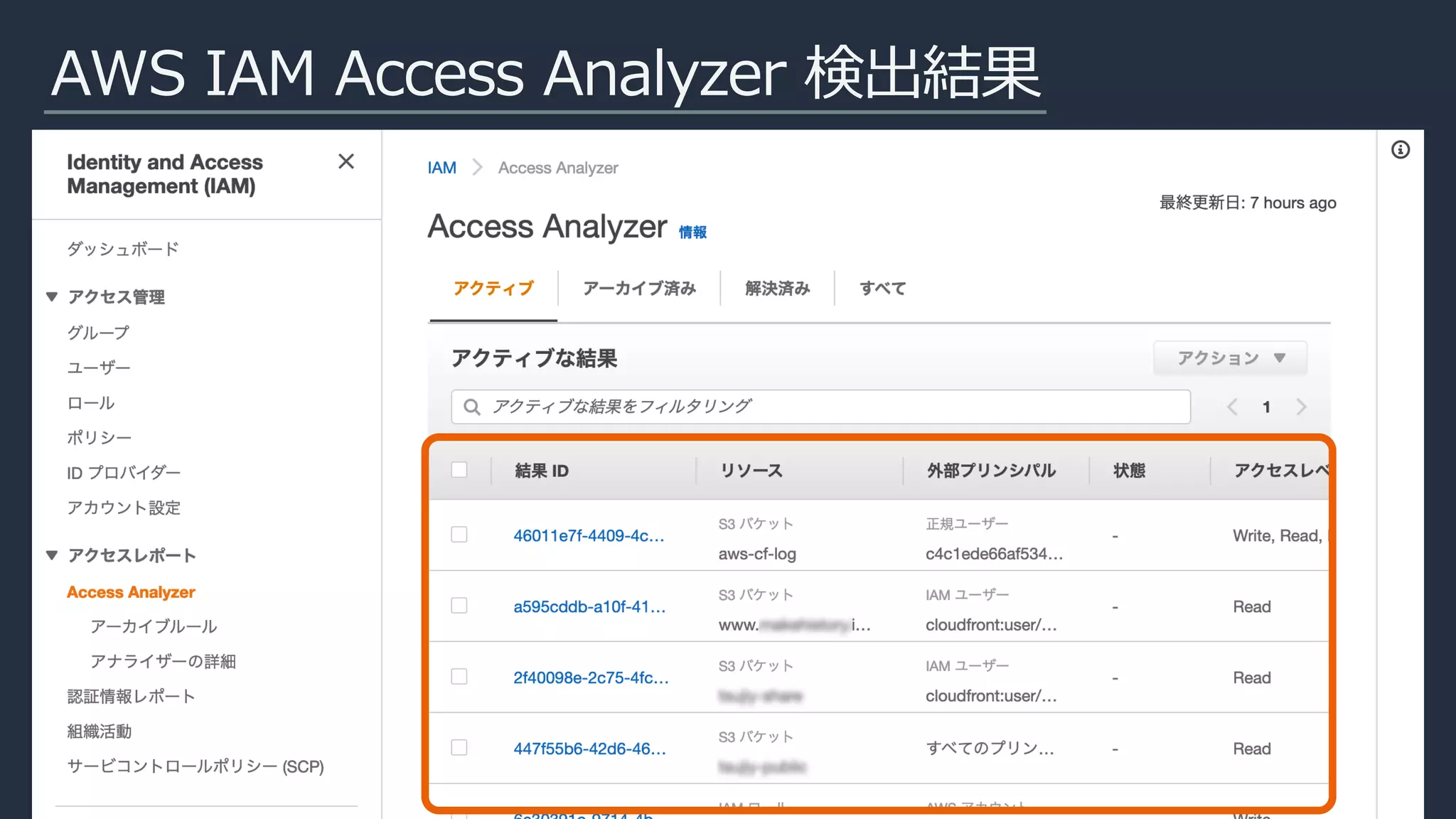The width and height of the screenshot is (1456, 819).
Task: Open ロール in the sidebar
Action: 90,403
